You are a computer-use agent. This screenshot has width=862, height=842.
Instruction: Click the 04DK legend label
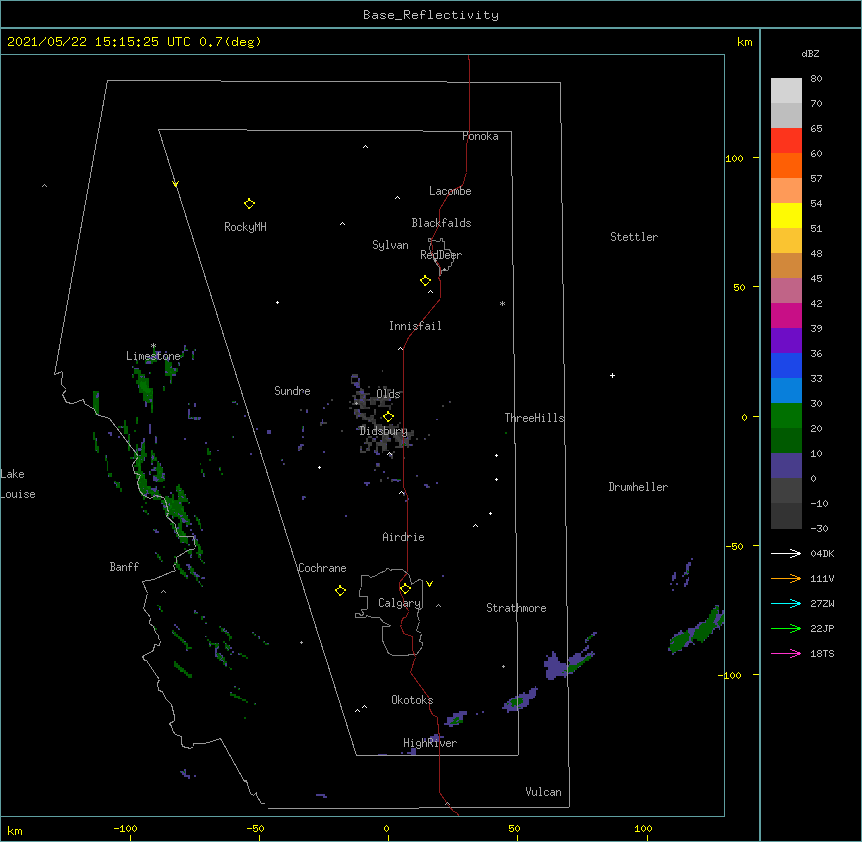point(822,553)
